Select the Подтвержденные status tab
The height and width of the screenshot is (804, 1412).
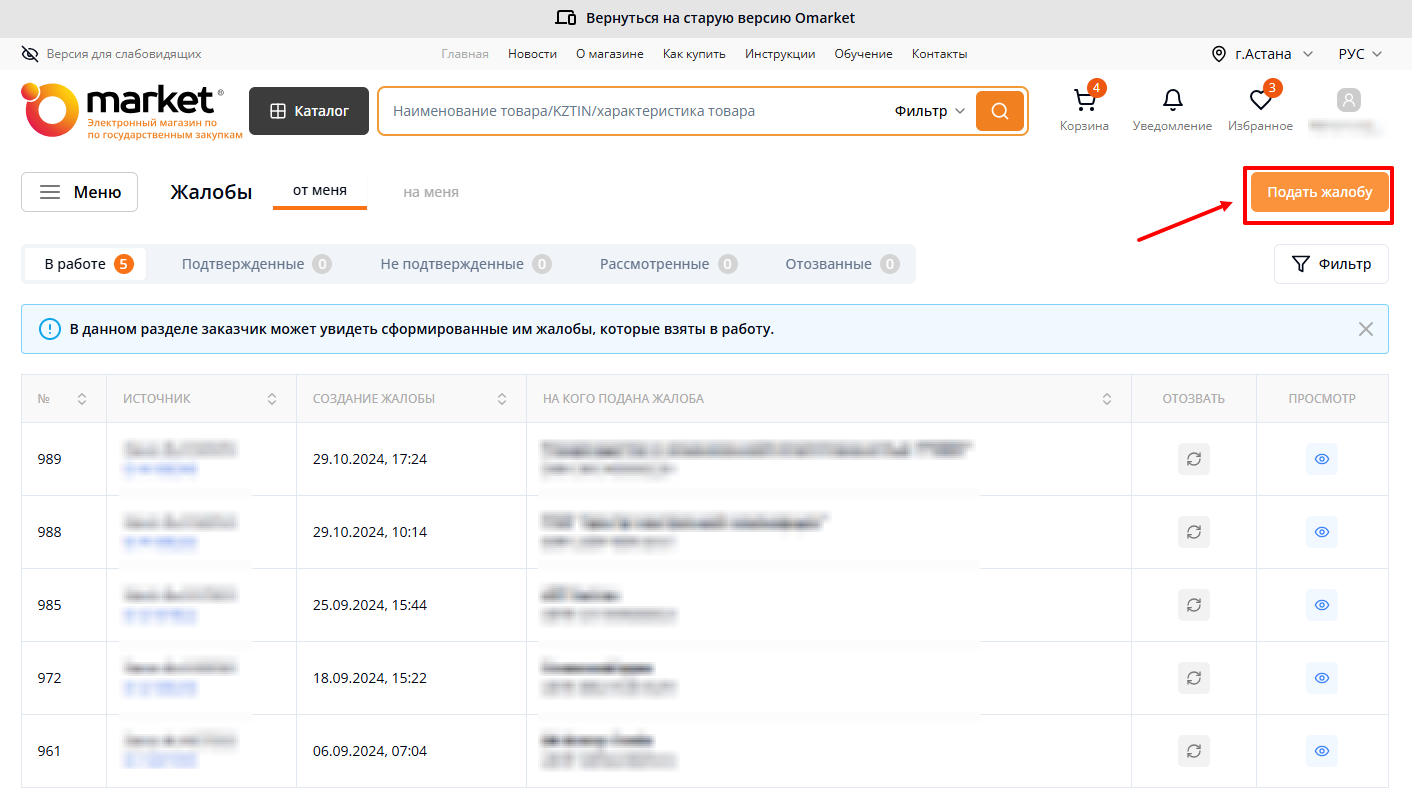tap(255, 264)
